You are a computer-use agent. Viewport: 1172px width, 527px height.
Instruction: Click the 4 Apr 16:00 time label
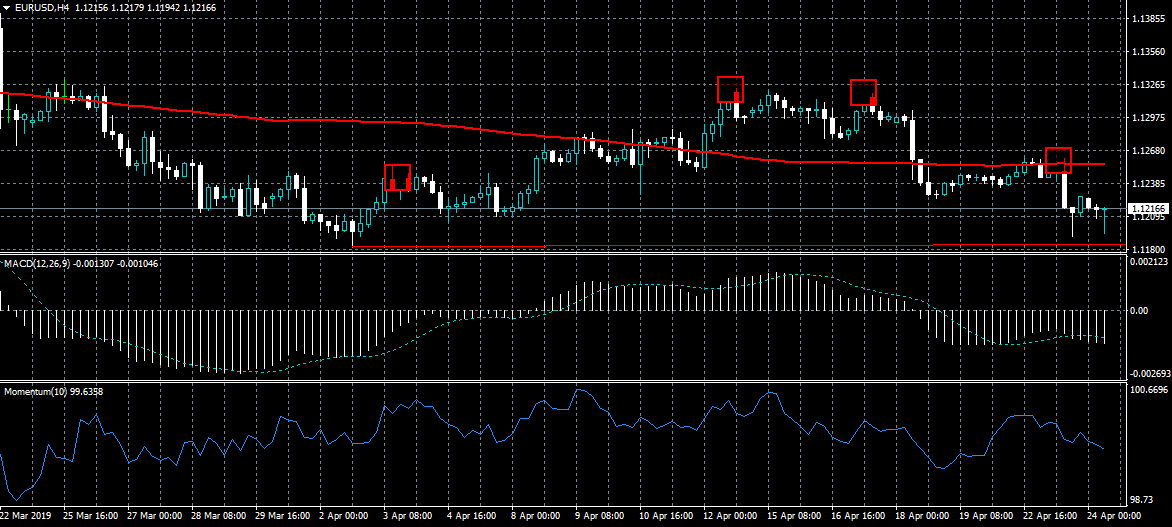[x=472, y=517]
